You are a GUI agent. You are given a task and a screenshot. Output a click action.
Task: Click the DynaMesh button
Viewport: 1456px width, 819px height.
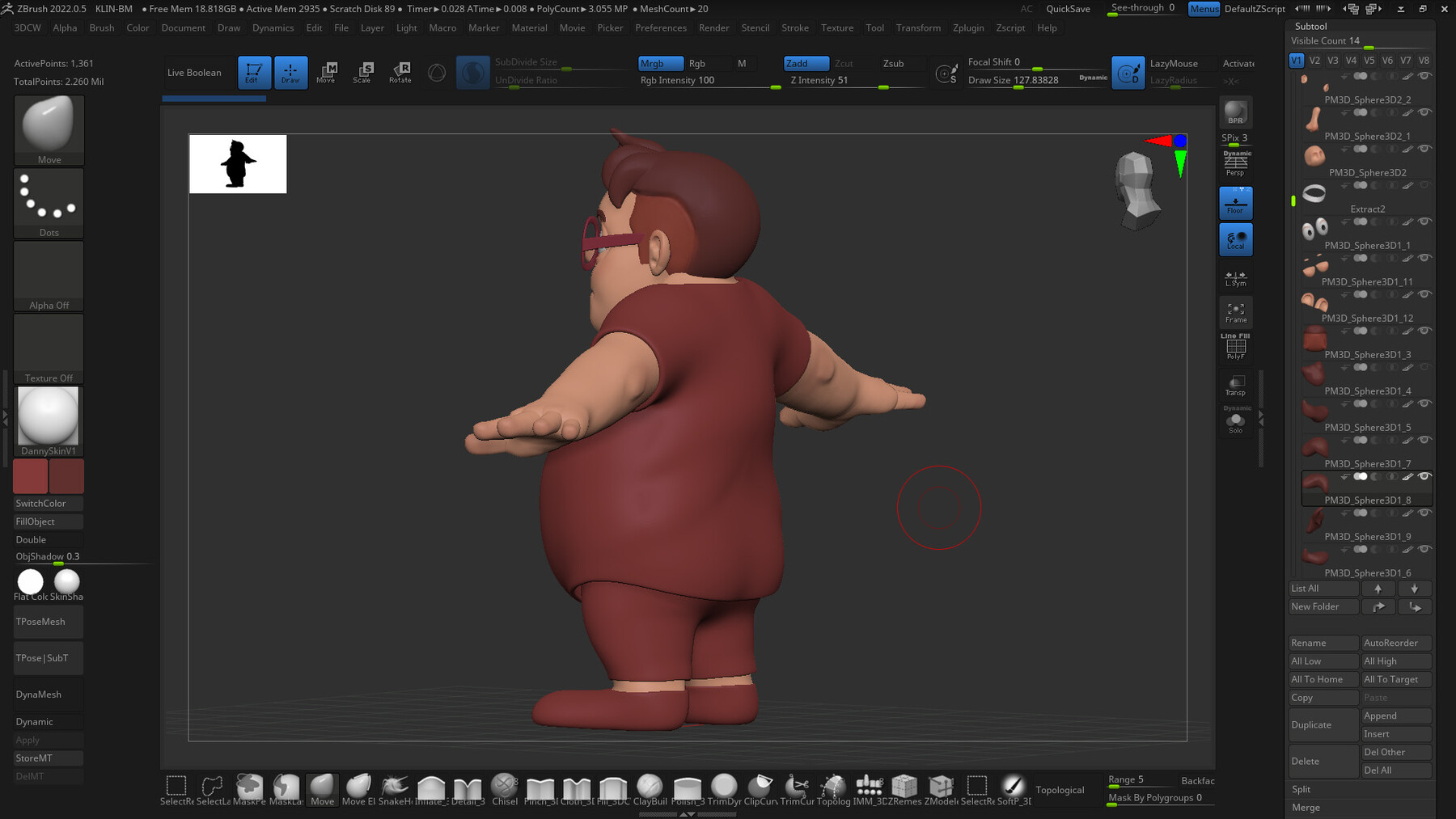pos(49,694)
